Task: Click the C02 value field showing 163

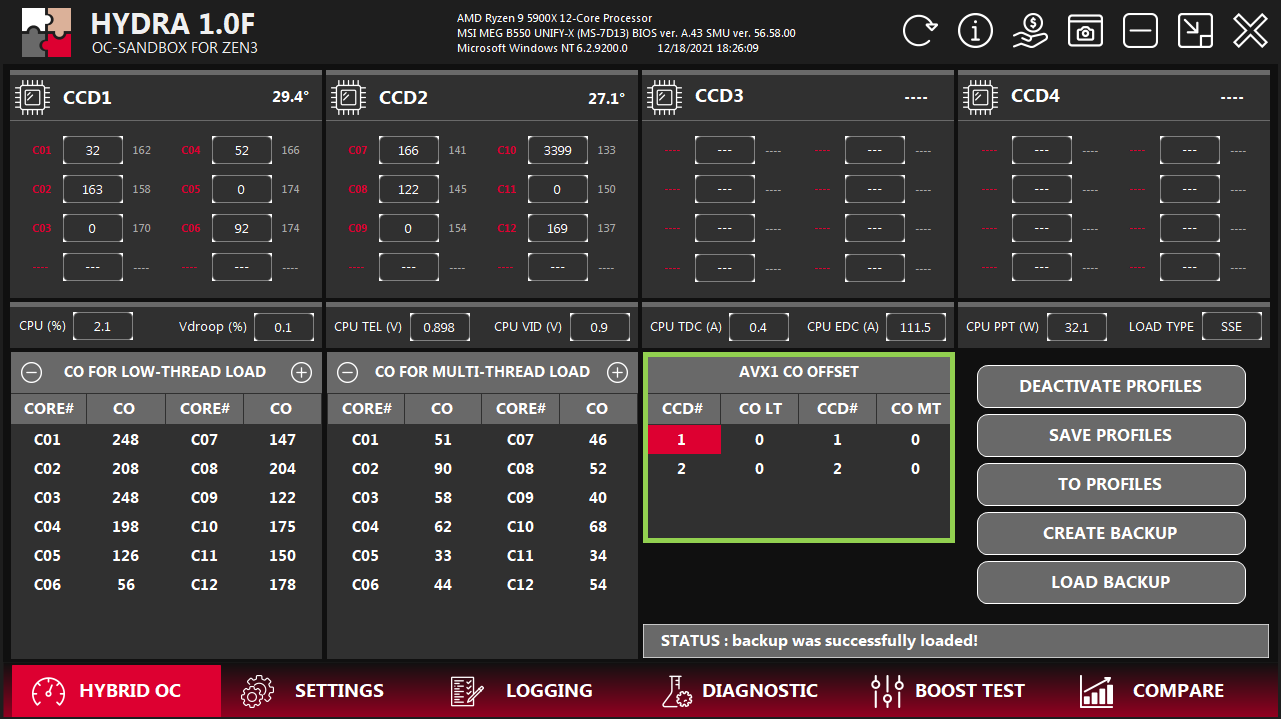Action: click(93, 189)
